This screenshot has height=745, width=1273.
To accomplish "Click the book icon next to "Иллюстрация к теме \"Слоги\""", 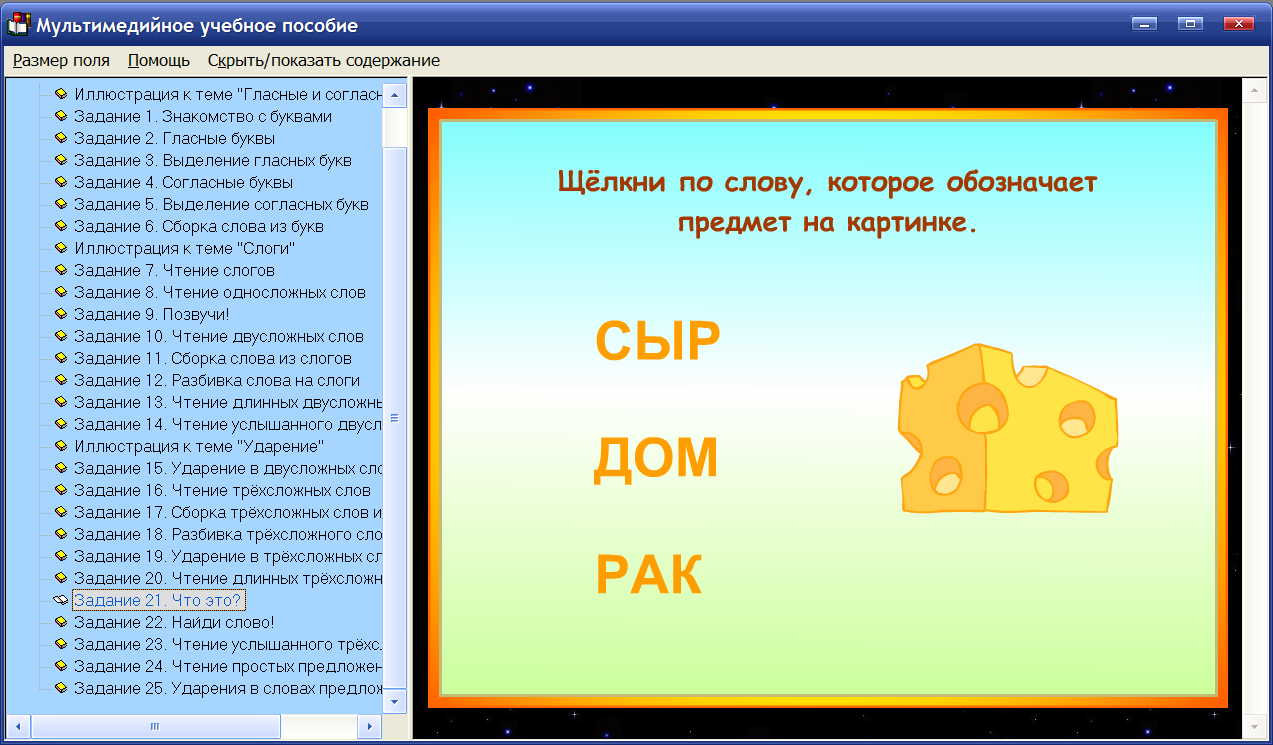I will pos(61,247).
